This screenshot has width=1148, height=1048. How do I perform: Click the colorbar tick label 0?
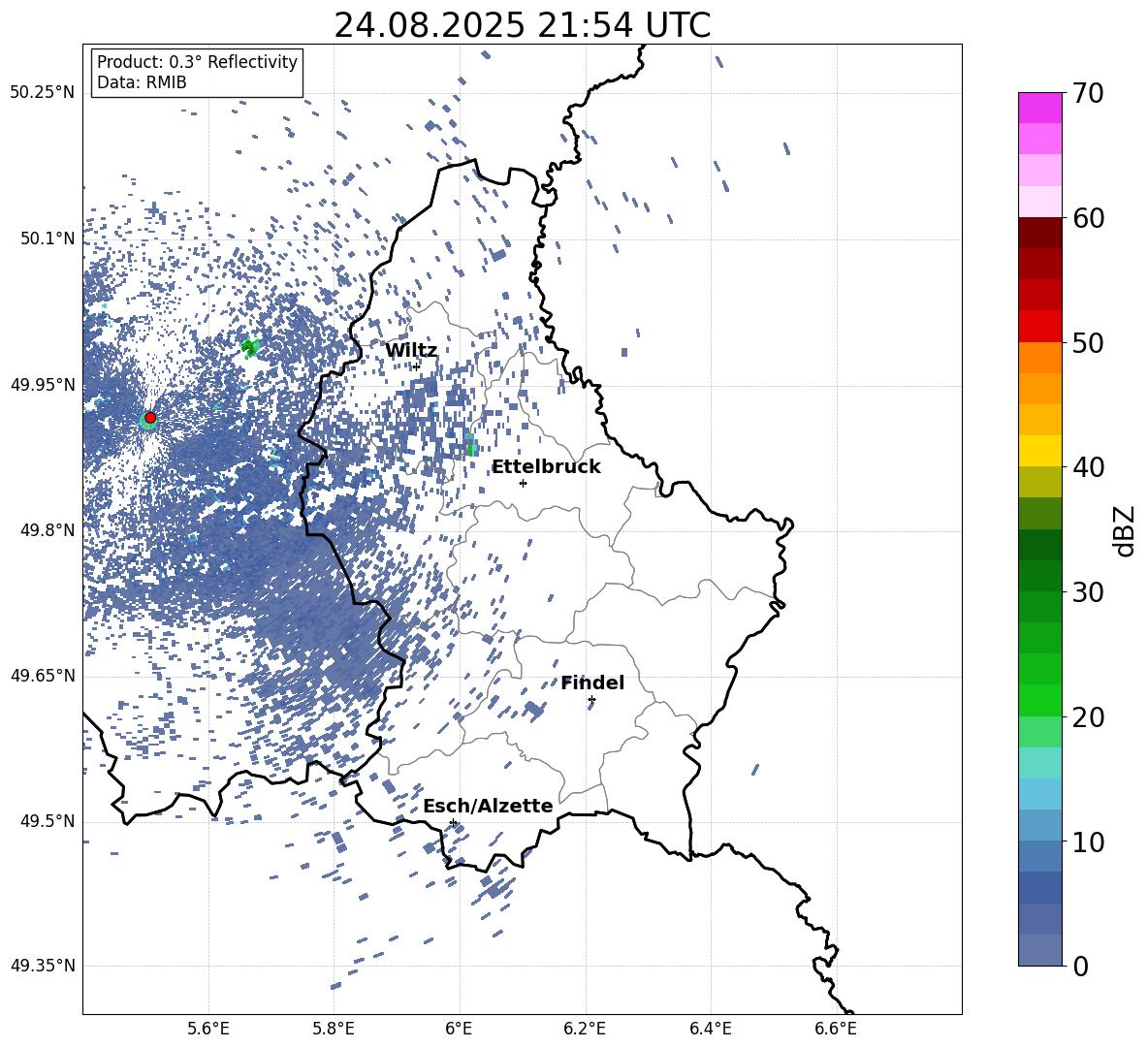point(1081,966)
